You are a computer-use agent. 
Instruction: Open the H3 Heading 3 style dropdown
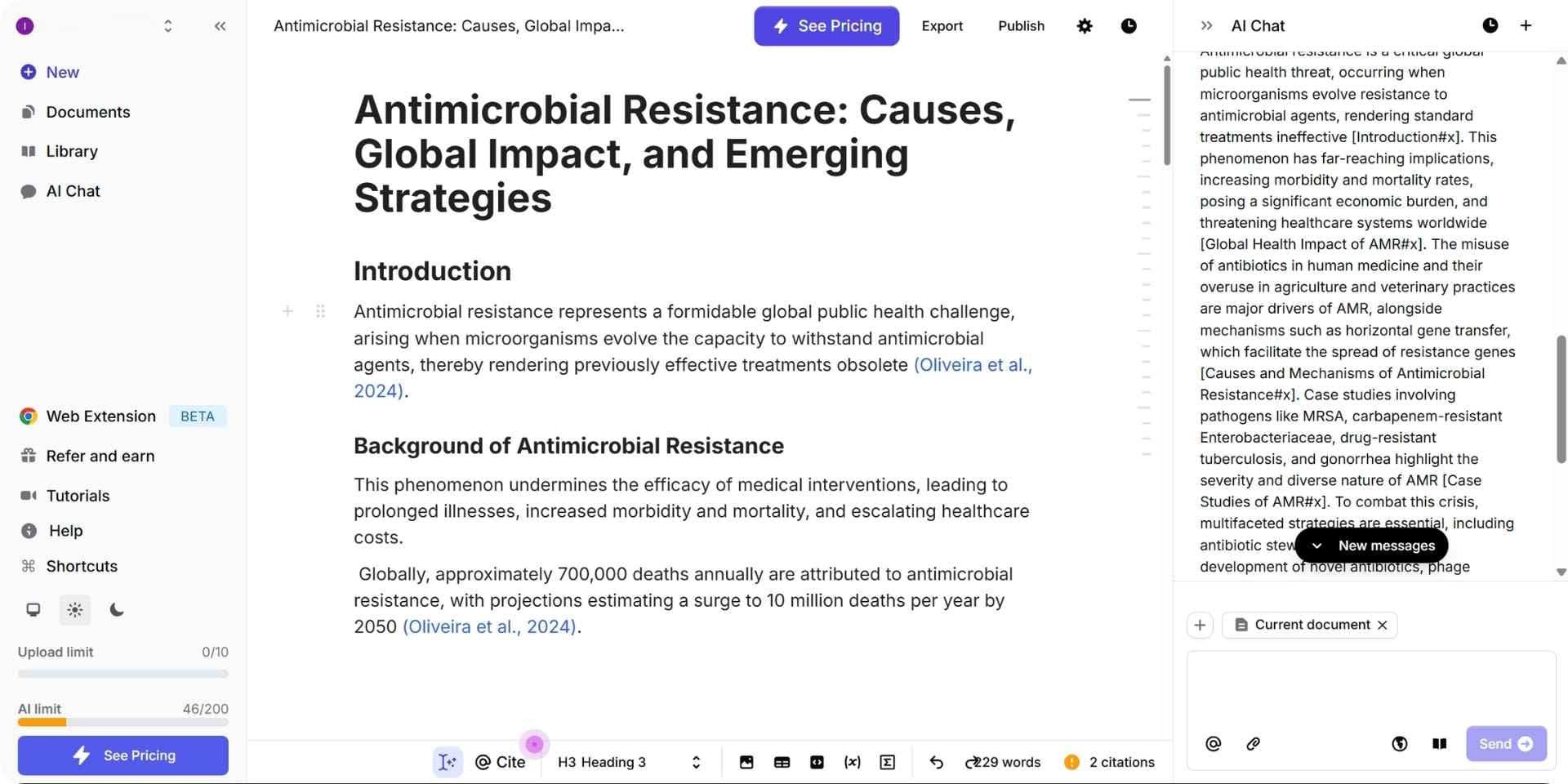click(629, 762)
